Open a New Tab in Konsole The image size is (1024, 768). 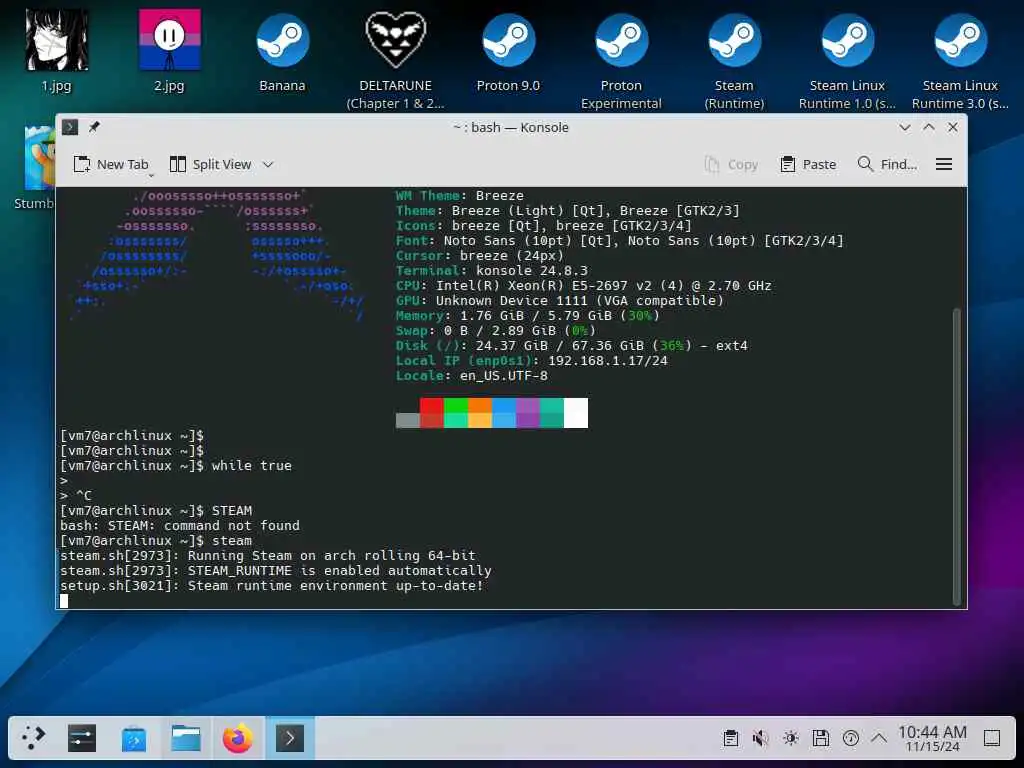click(x=111, y=165)
